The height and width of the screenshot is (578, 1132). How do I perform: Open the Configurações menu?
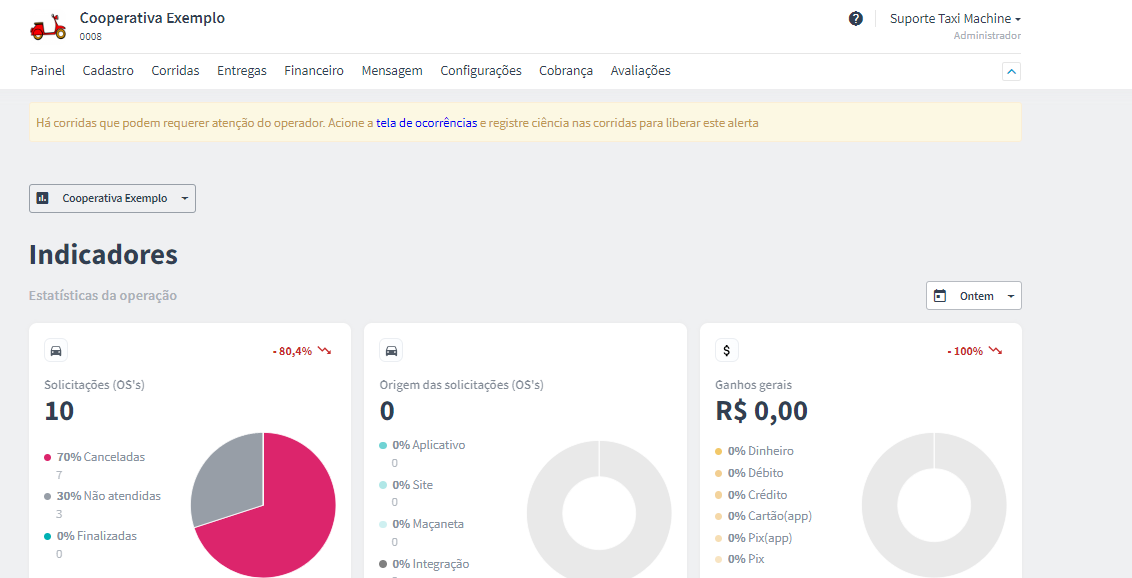tap(481, 71)
